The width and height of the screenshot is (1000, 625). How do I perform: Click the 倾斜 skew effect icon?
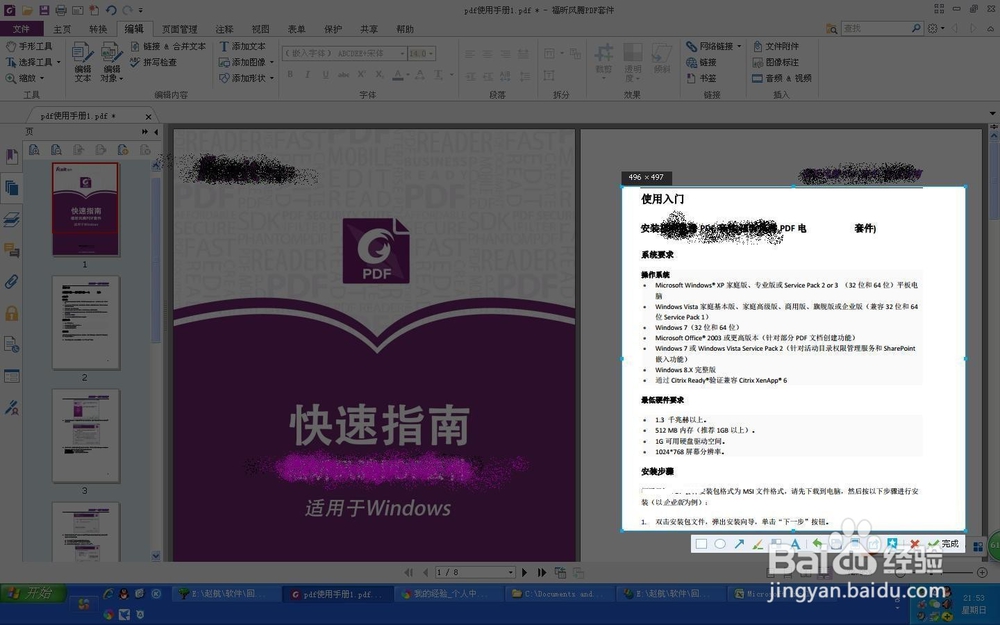pyautogui.click(x=662, y=59)
